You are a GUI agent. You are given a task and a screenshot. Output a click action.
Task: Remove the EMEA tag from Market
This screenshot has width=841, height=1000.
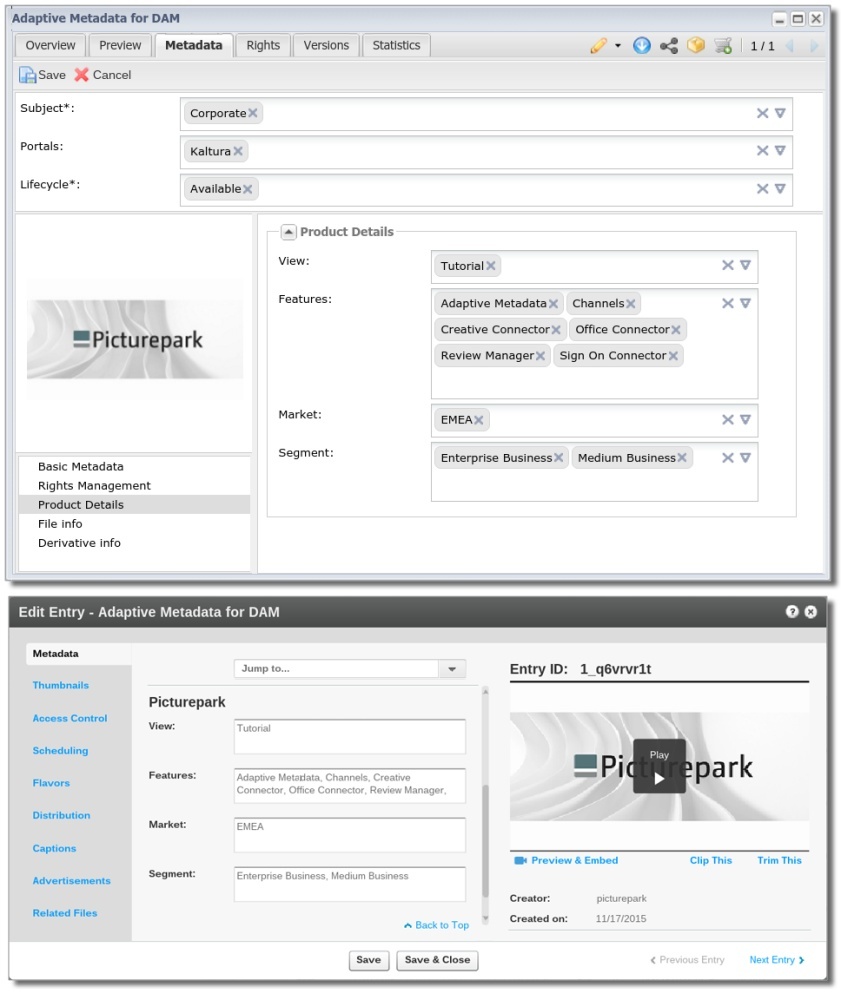click(x=479, y=420)
